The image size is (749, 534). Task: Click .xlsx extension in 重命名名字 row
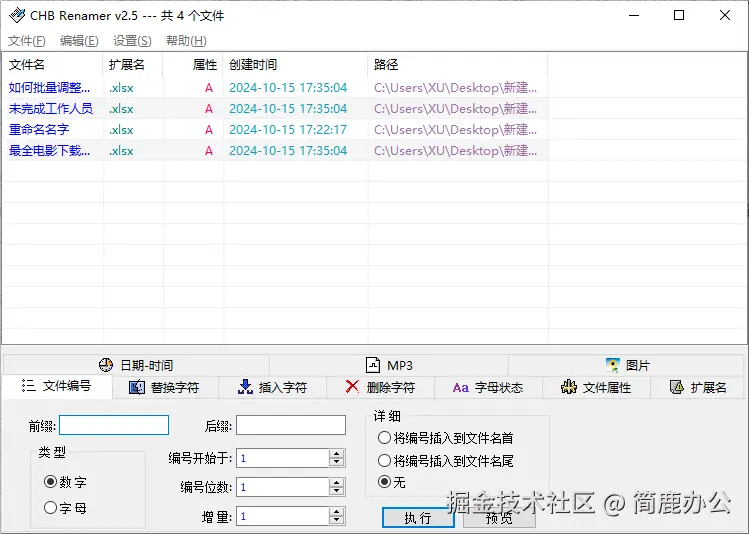121,130
